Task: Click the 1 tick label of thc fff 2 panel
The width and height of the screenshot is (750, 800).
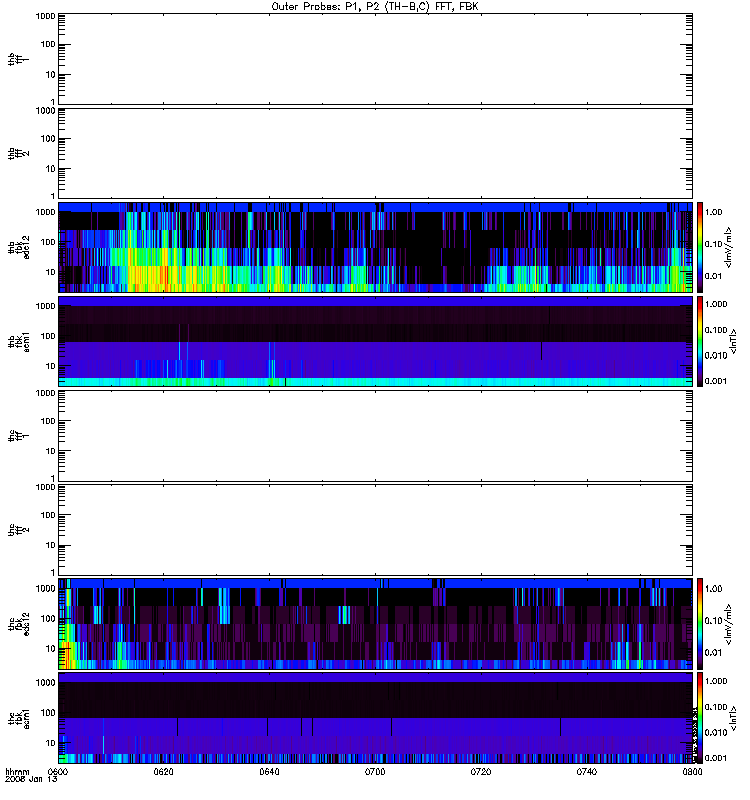Action: point(54,572)
